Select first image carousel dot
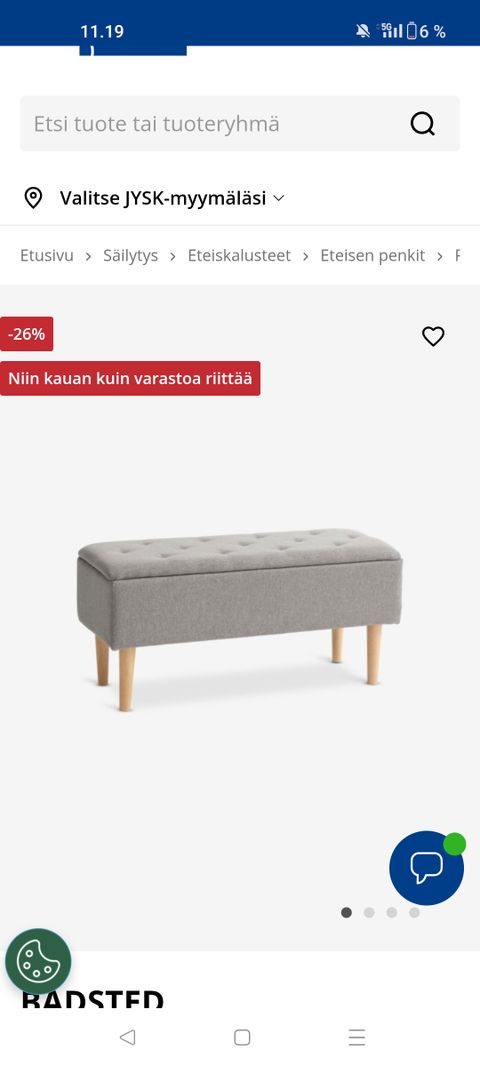Image resolution: width=480 pixels, height=1067 pixels. (x=347, y=913)
